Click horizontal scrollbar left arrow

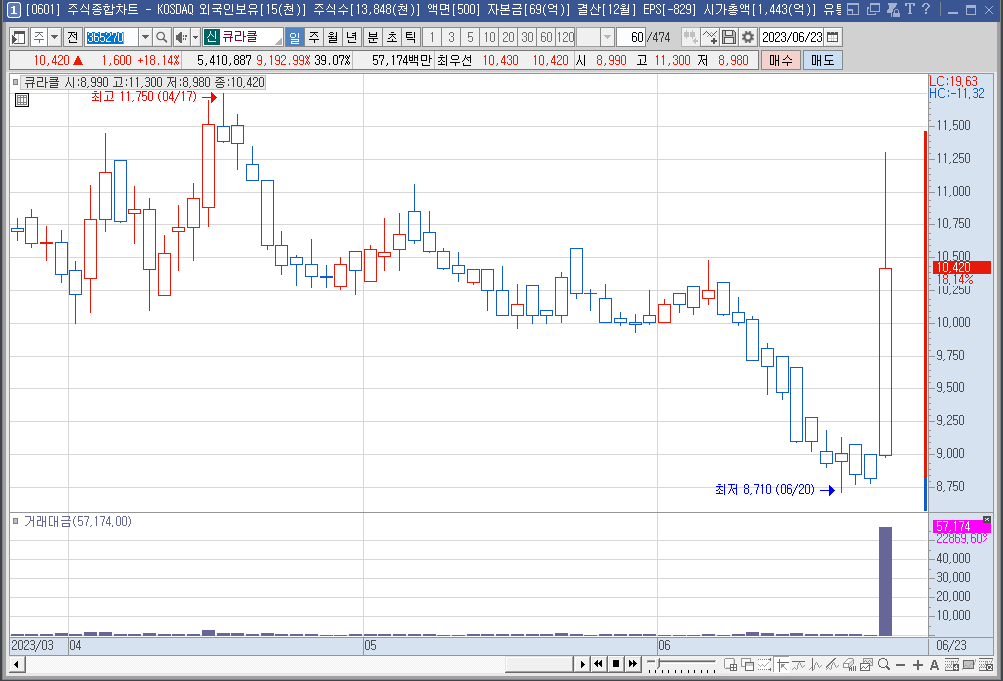coord(17,665)
